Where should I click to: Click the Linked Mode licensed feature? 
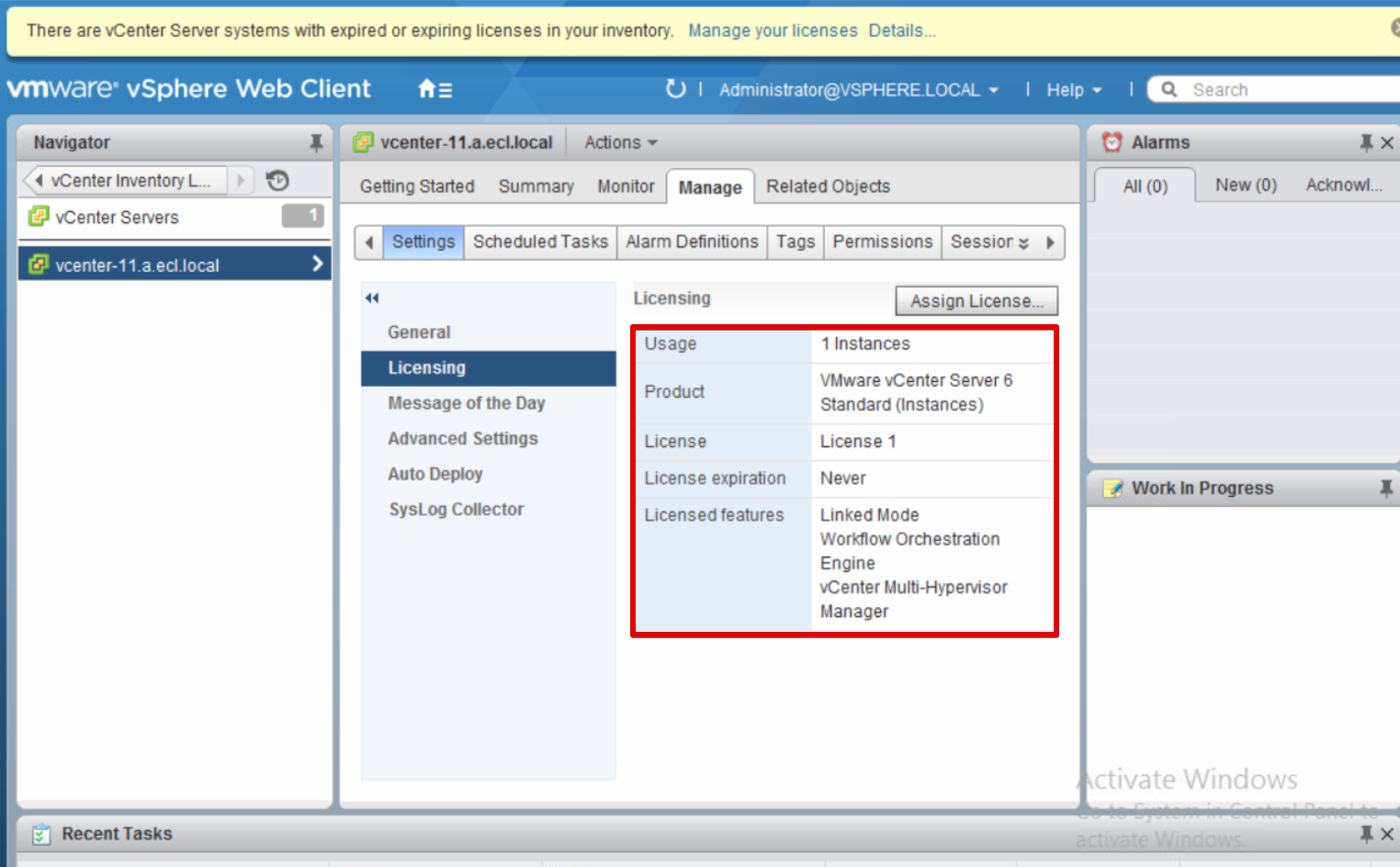tap(869, 515)
